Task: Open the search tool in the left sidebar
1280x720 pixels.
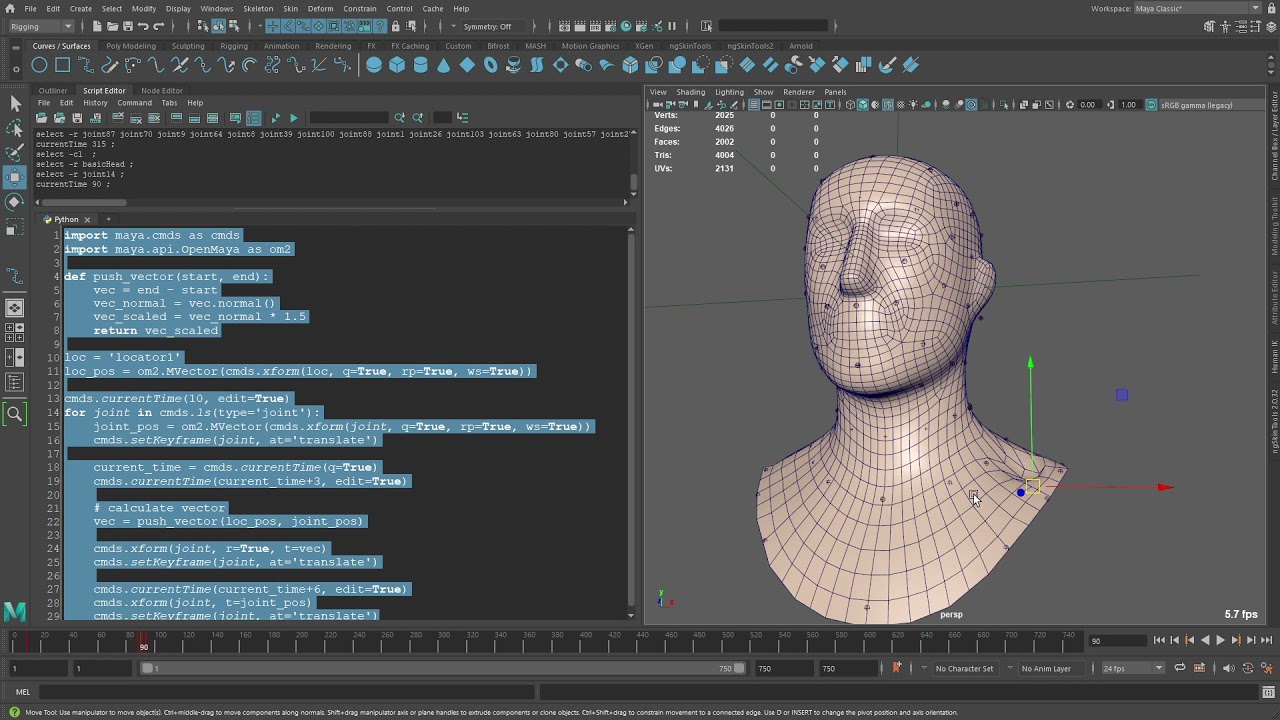Action: (15, 413)
